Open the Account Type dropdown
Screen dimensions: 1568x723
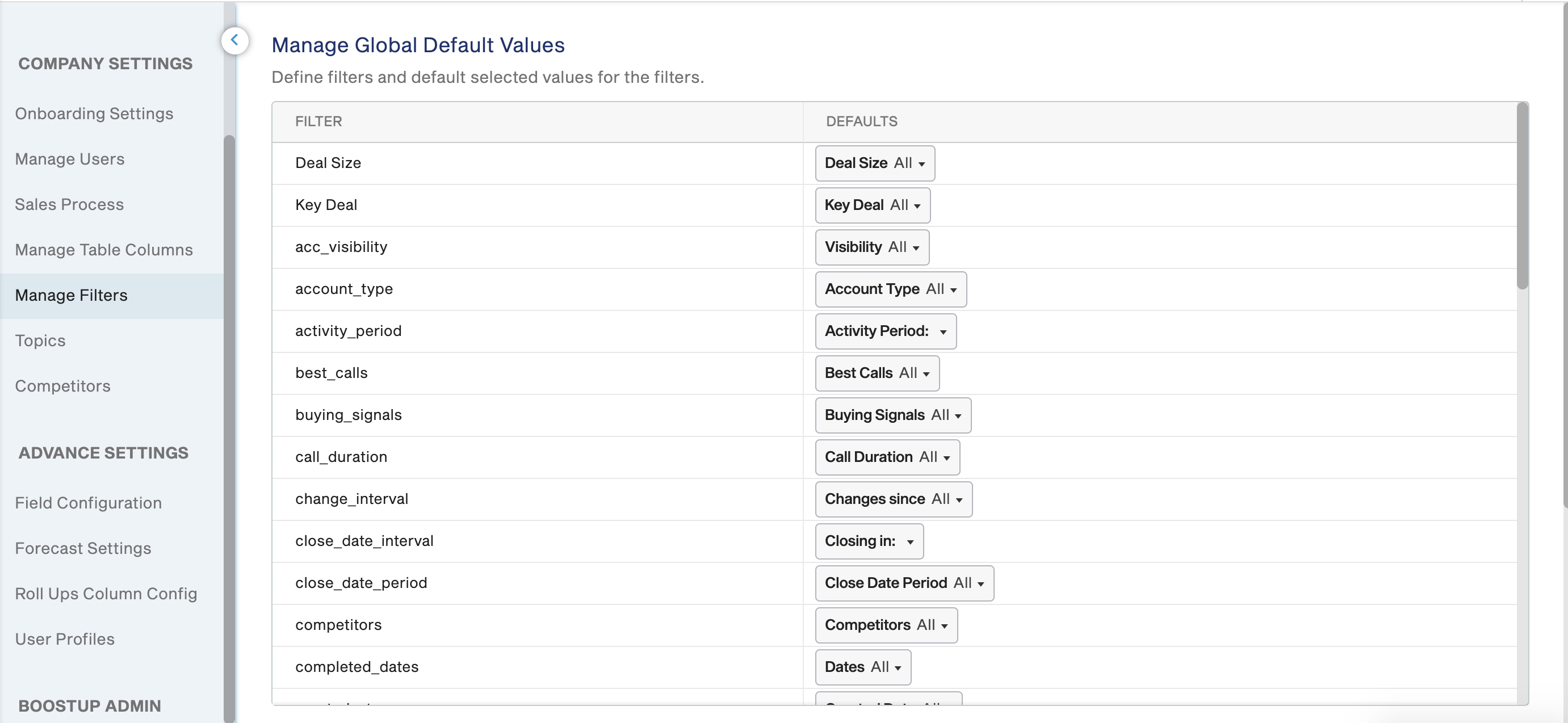click(x=891, y=289)
